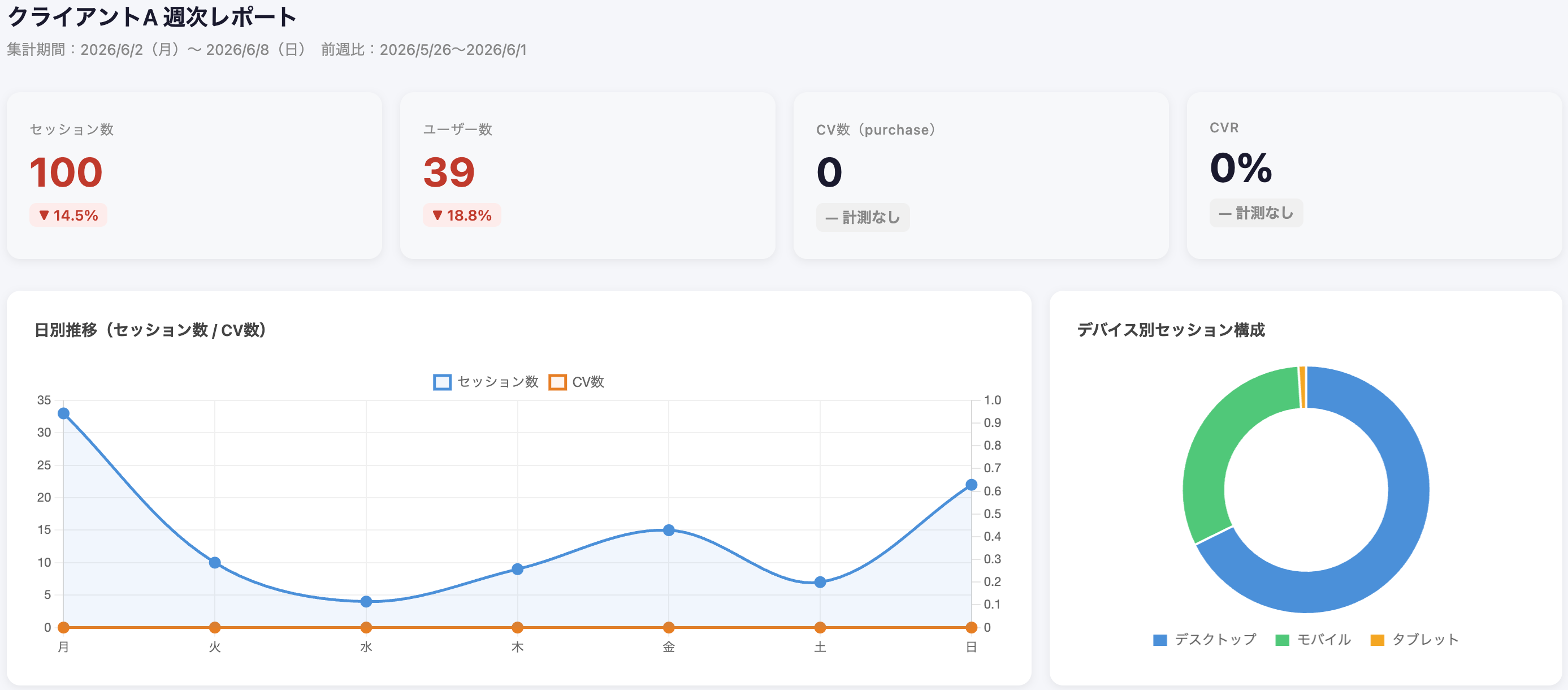Click the orange CV point on Wednesday (水)

coord(366,627)
